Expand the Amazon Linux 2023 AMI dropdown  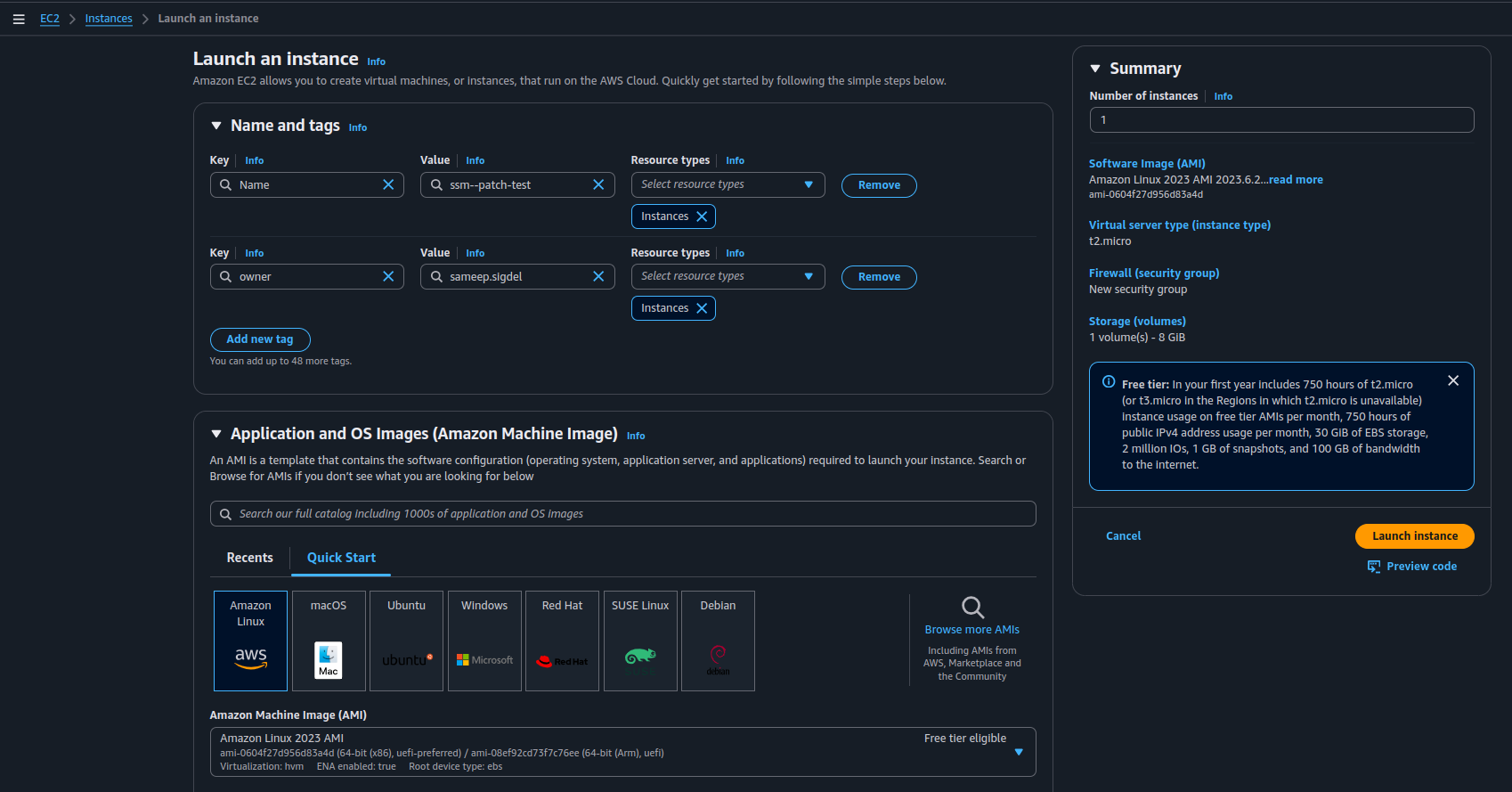click(1019, 752)
